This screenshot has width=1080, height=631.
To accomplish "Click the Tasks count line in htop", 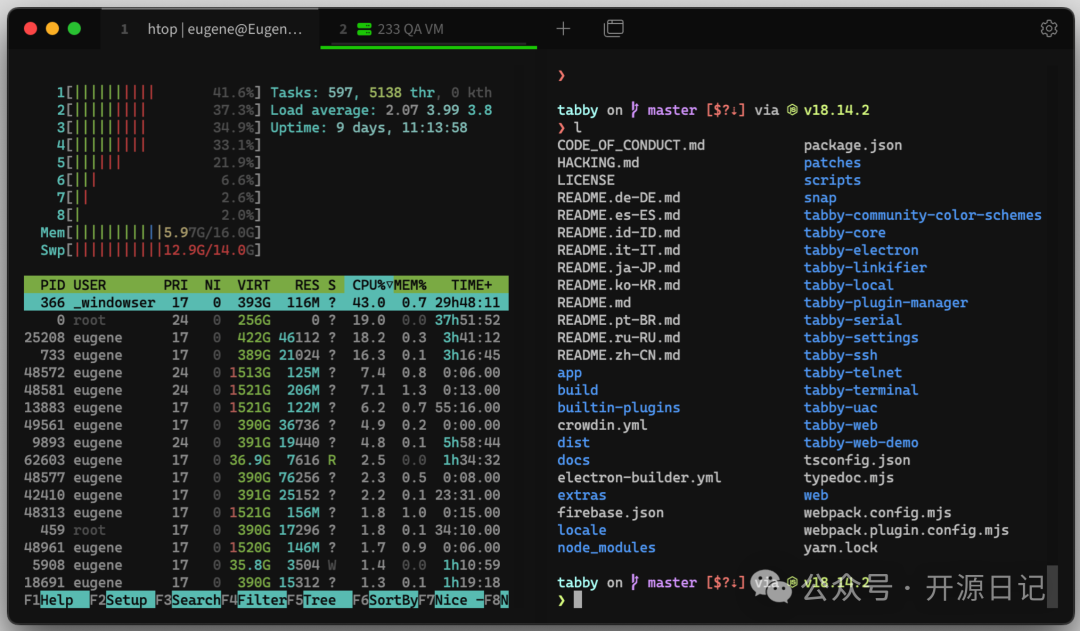I will pyautogui.click(x=381, y=92).
